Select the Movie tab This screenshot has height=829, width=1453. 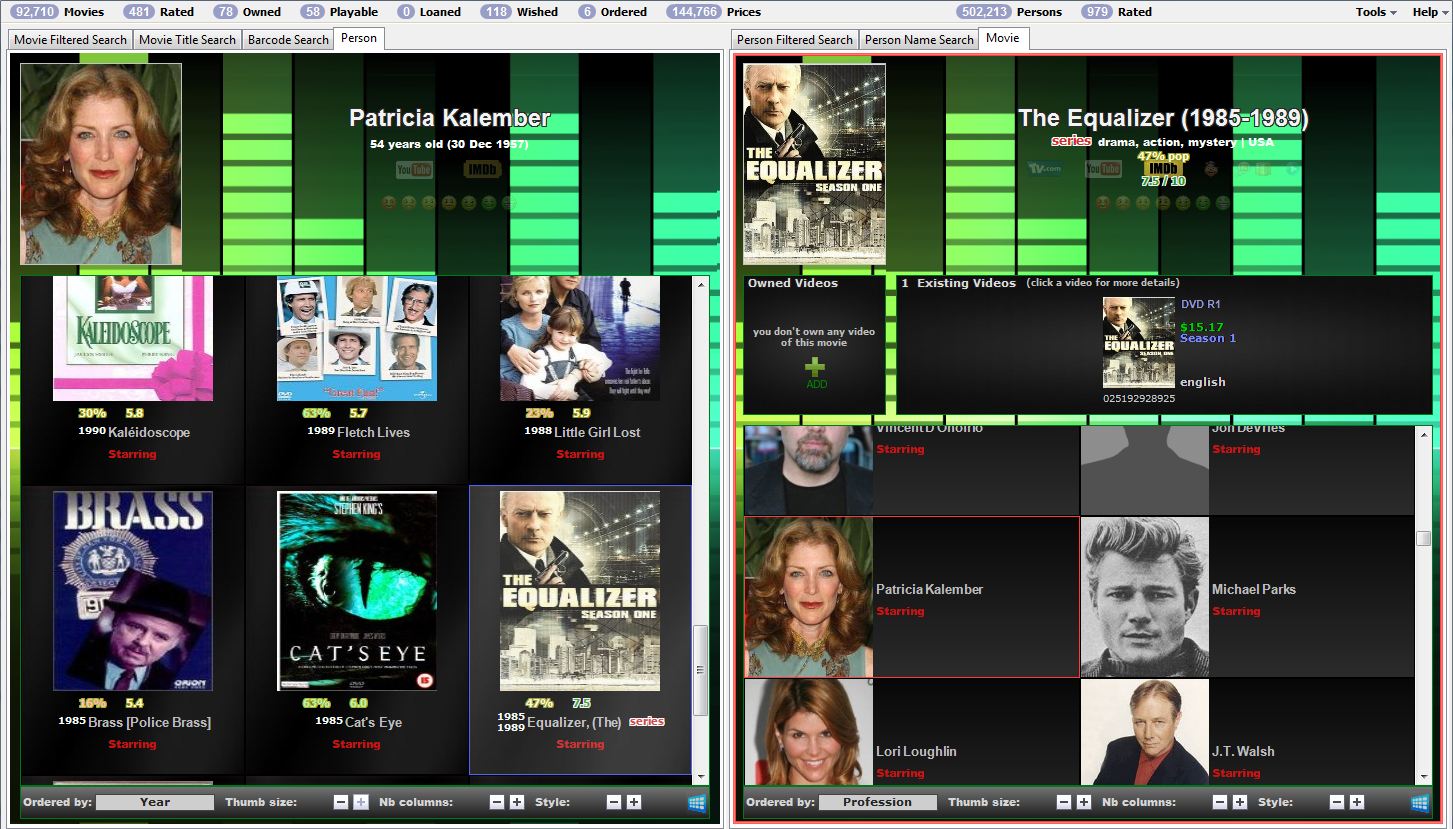pyautogui.click(x=1003, y=38)
